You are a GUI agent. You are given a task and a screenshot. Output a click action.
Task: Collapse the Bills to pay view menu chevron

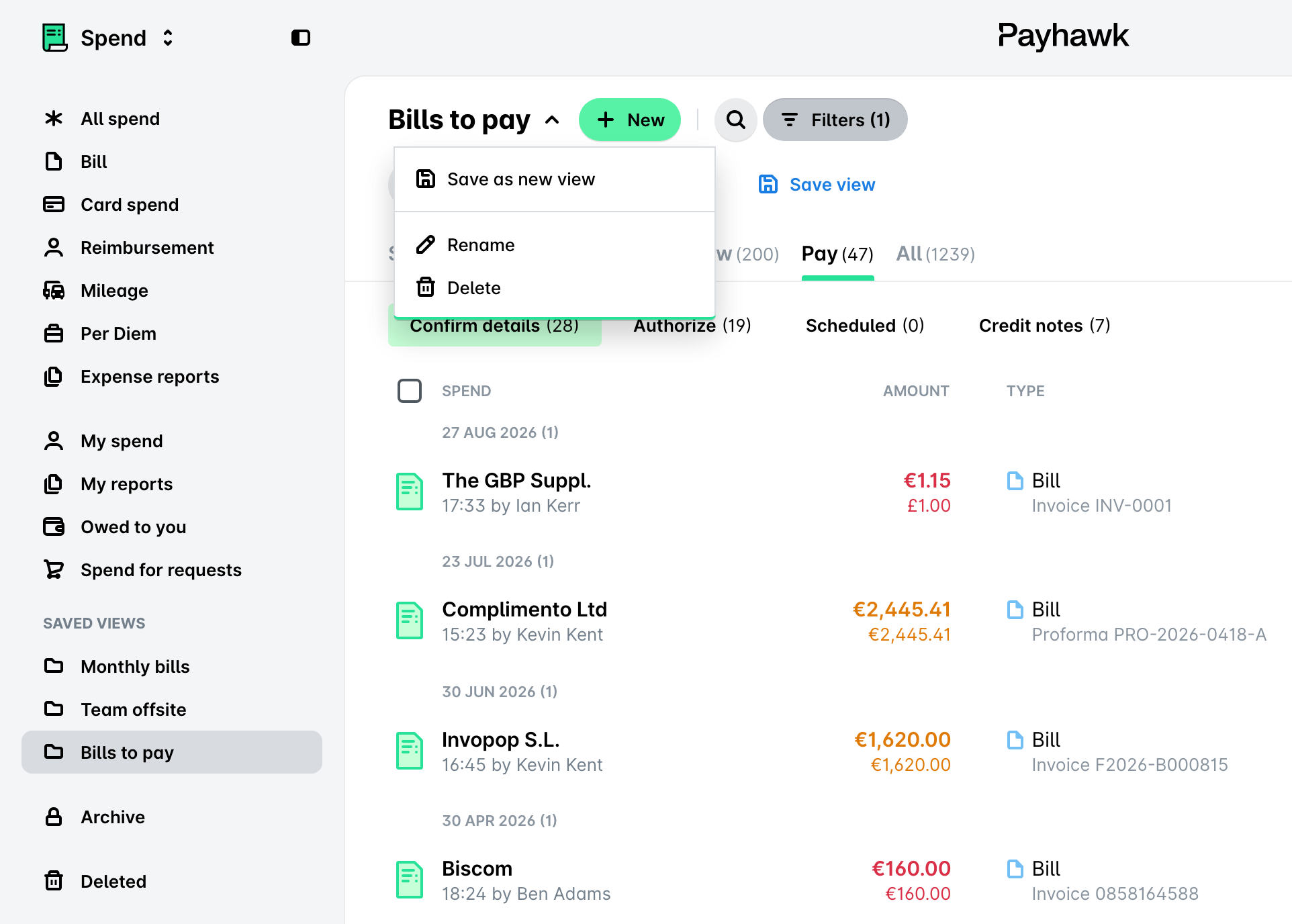[x=552, y=120]
